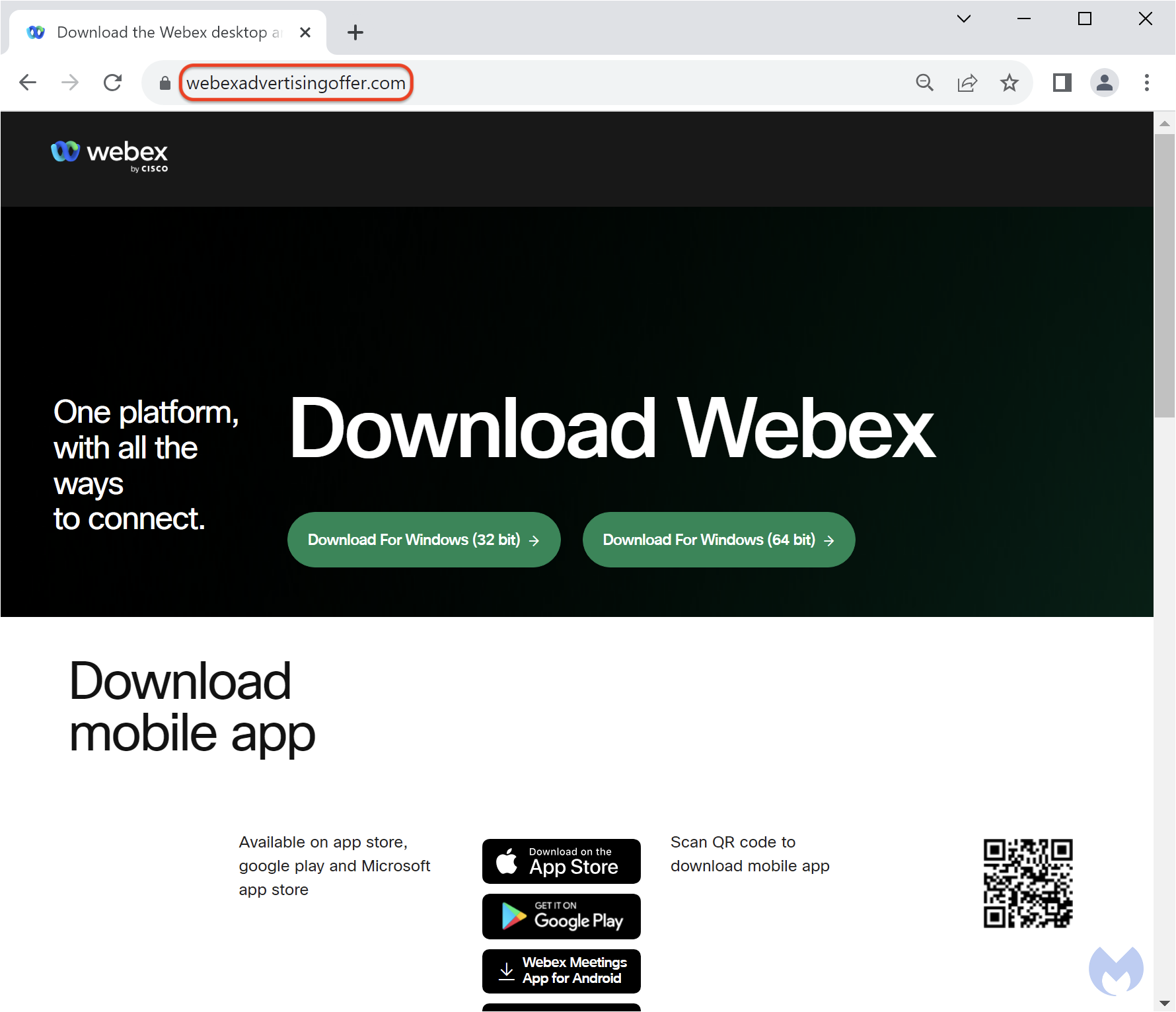This screenshot has height=1012, width=1176.
Task: View site security lock information
Action: (165, 83)
